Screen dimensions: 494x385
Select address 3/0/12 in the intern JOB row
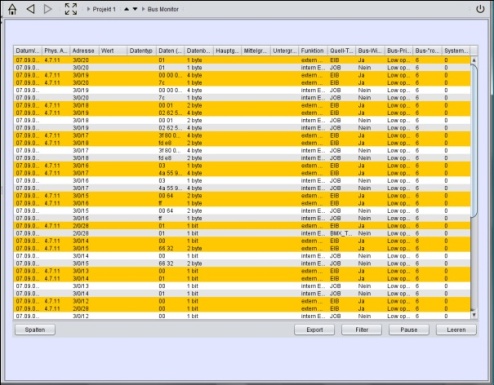coord(84,316)
